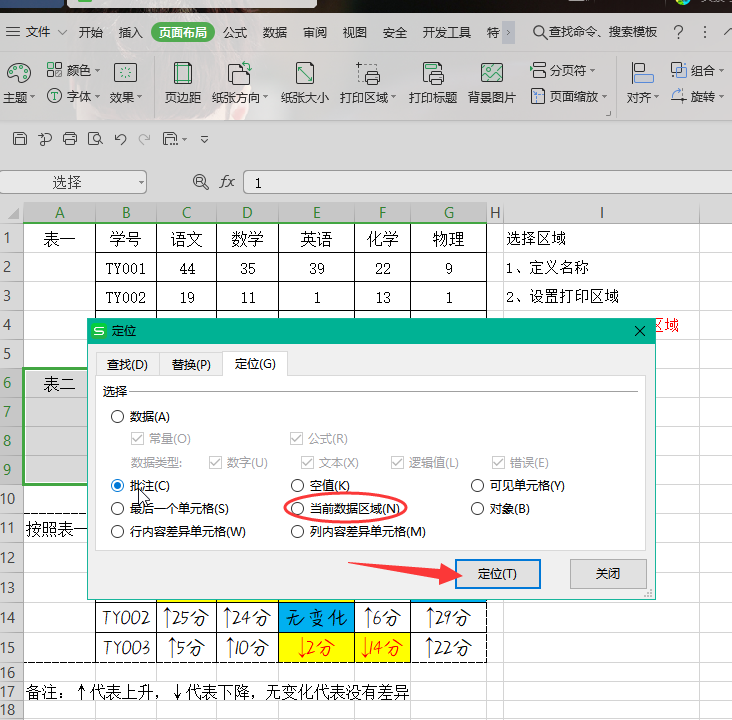Expand 页面缩放 dropdown arrow
Image resolution: width=732 pixels, height=720 pixels.
[605, 97]
